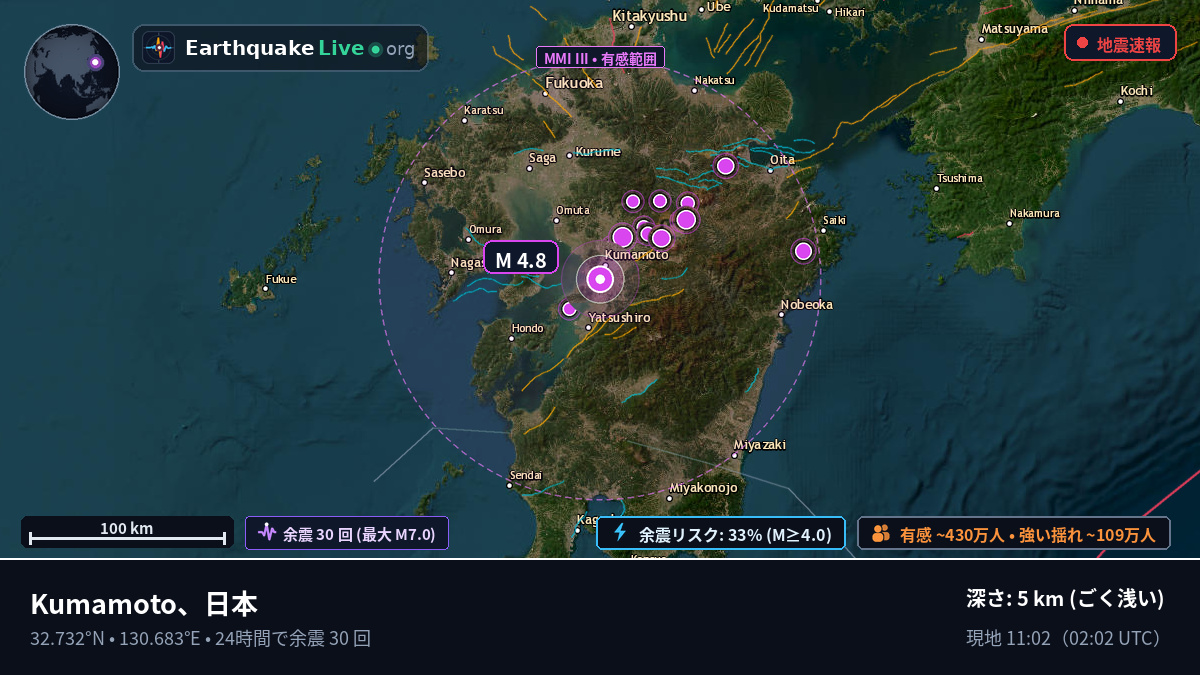1200x675 pixels.
Task: Click the 有感 ~430万人 population text
Action: pos(951,535)
